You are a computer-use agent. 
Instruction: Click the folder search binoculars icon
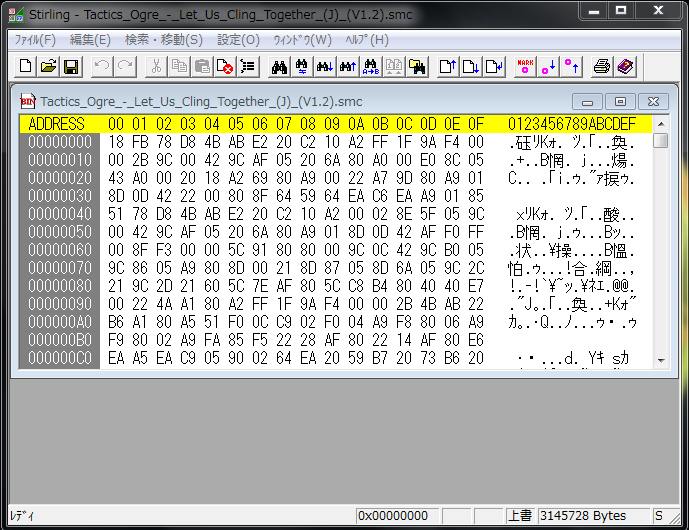point(417,67)
